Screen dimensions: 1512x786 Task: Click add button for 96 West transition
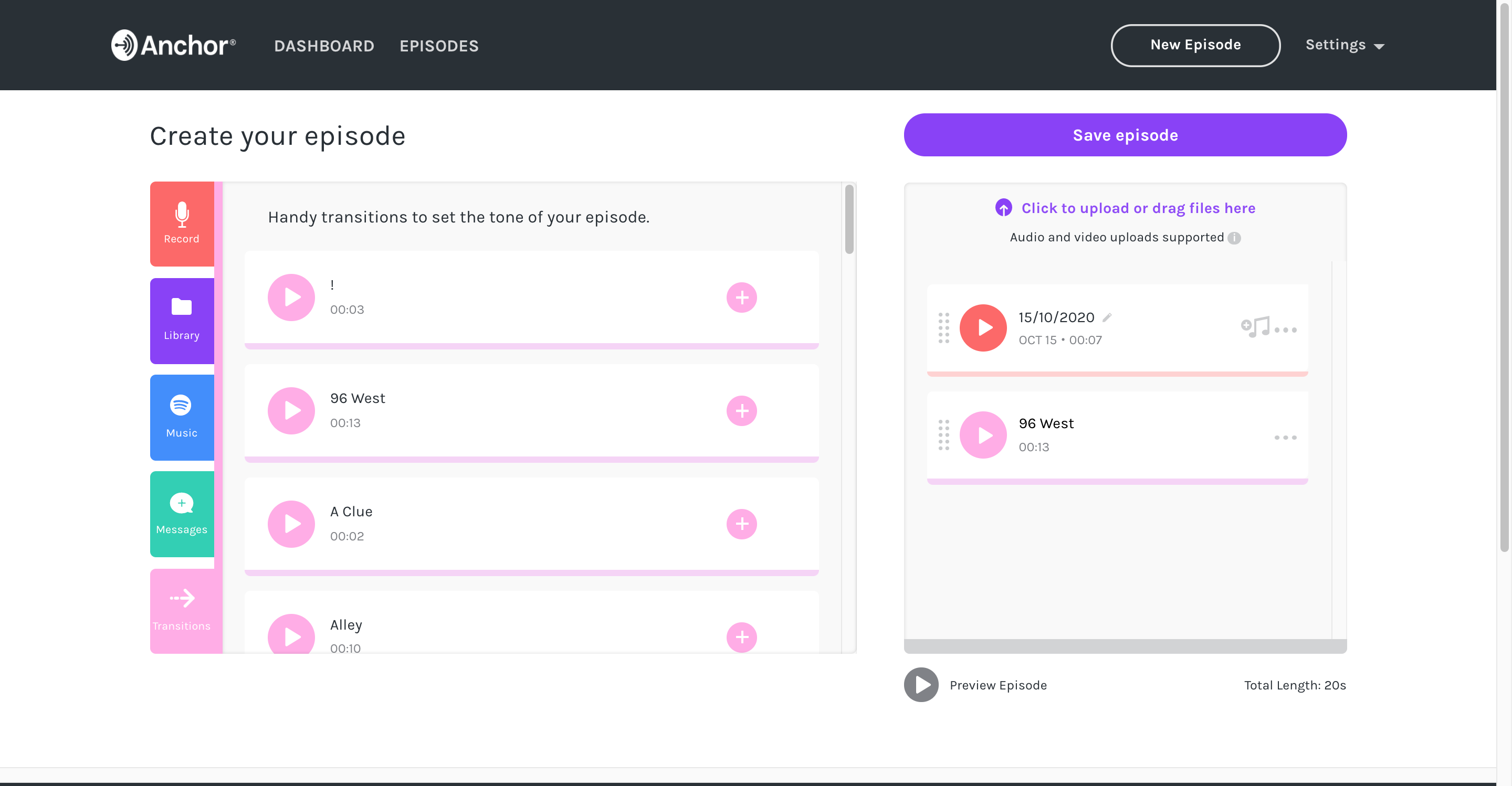(742, 411)
